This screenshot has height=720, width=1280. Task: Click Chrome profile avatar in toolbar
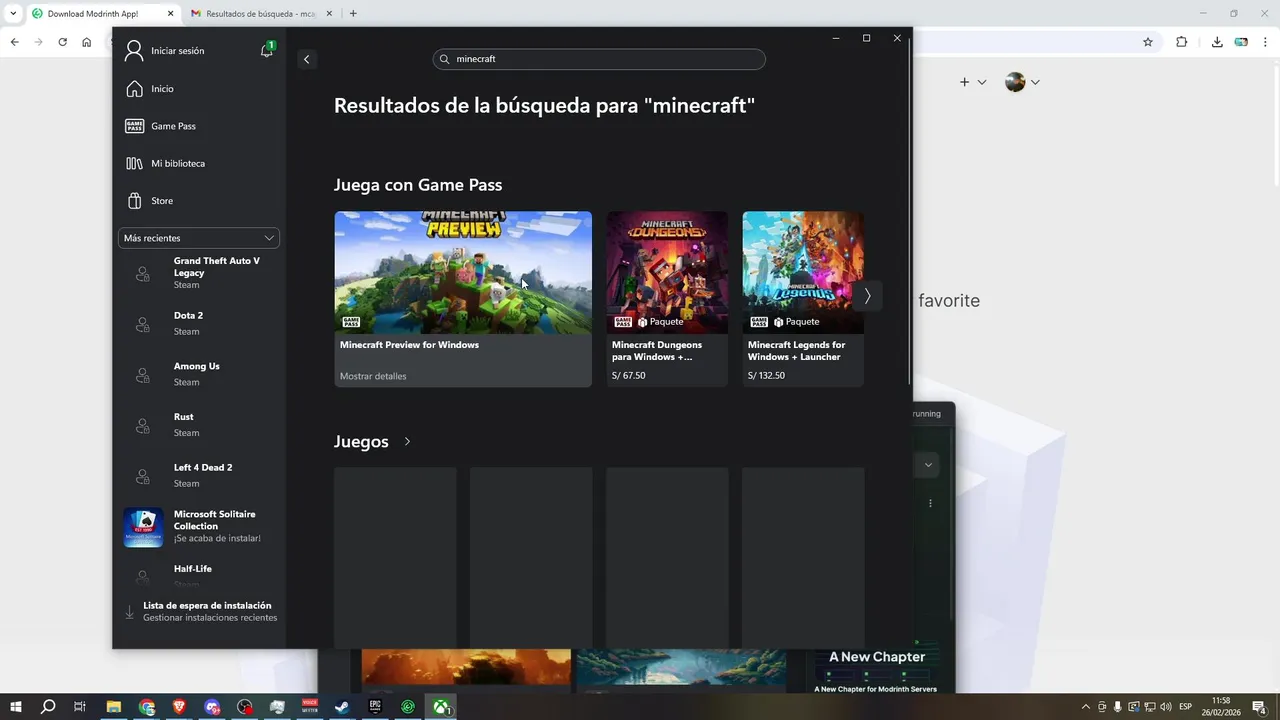point(1241,42)
